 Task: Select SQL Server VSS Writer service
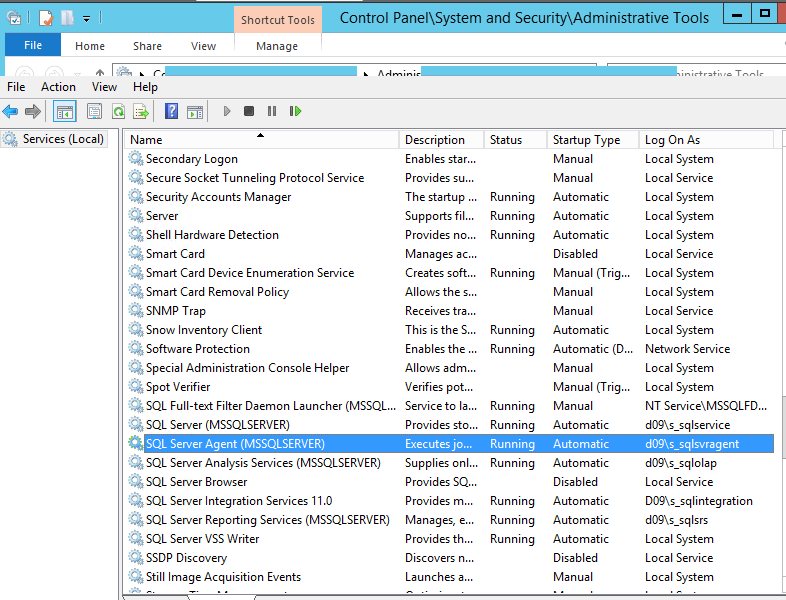449,539
